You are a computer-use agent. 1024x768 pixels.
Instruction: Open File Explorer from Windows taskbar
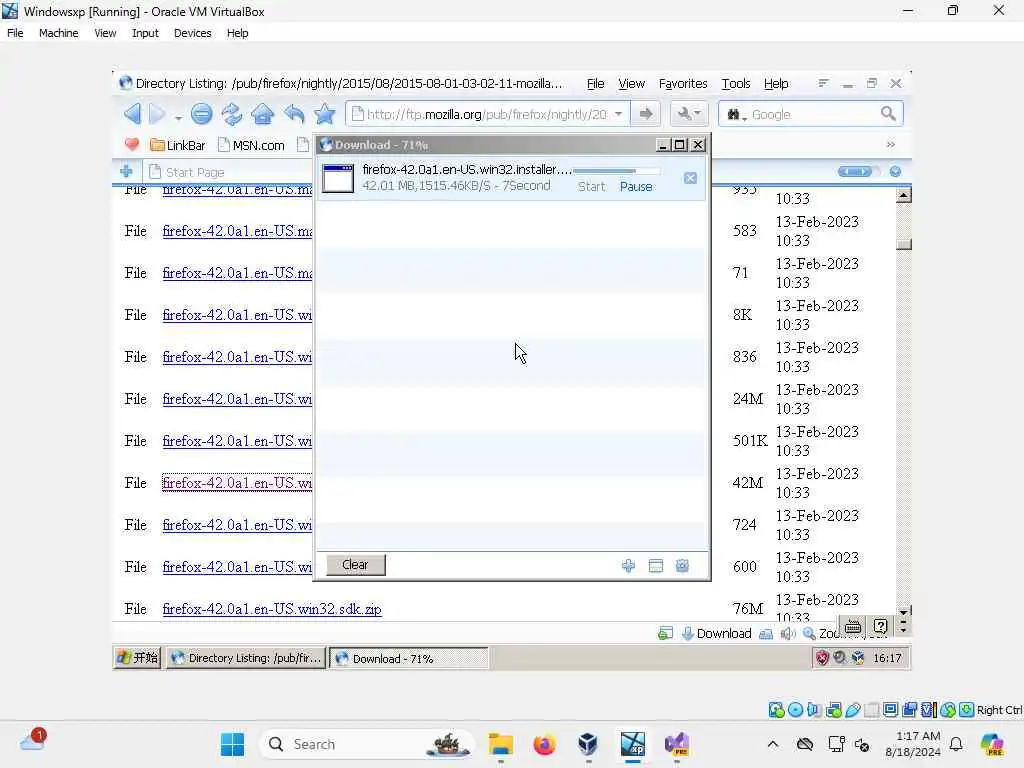click(501, 744)
